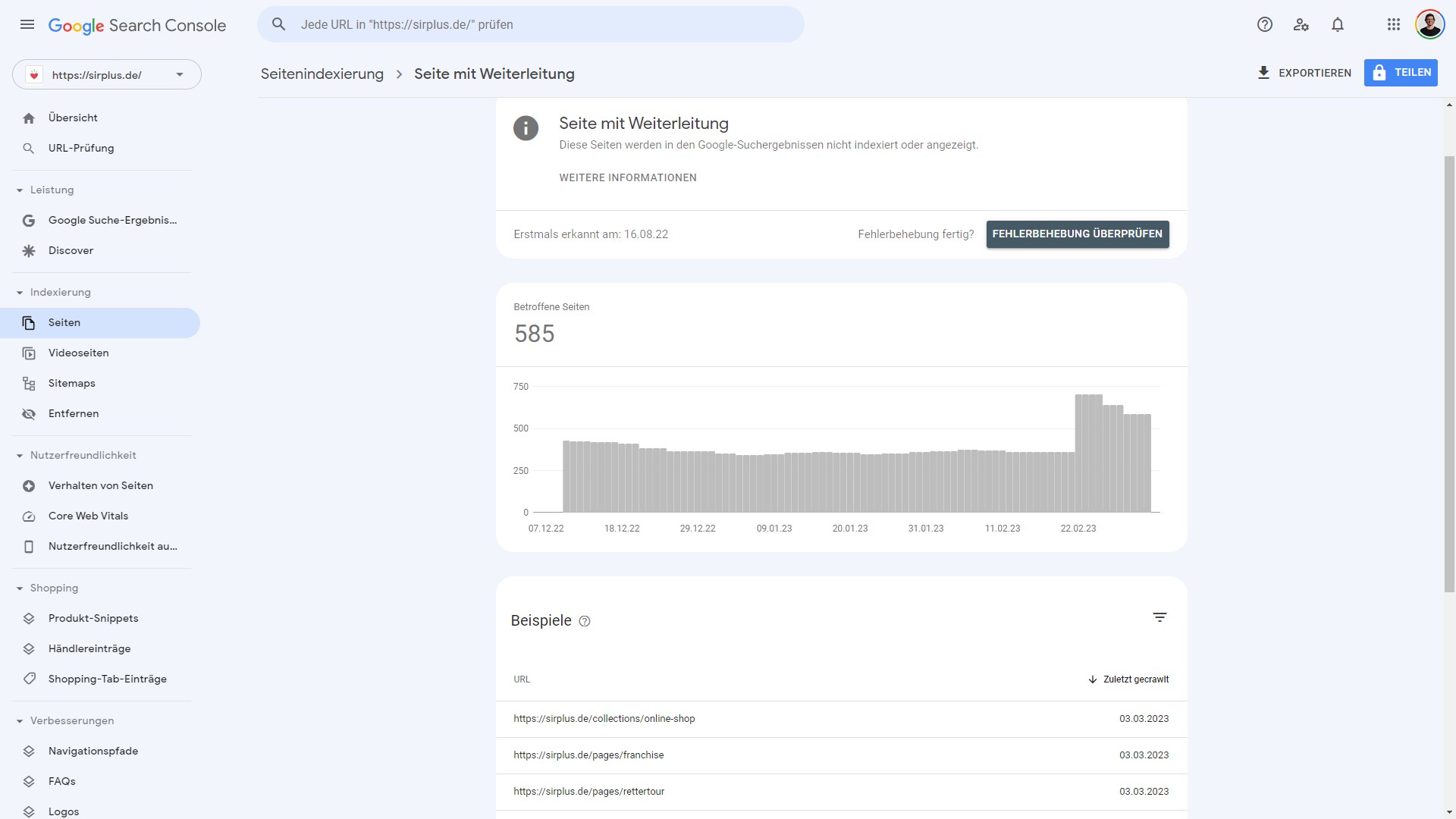1456x819 pixels.
Task: Click the Entfernen hidden-eye icon
Action: 29,414
